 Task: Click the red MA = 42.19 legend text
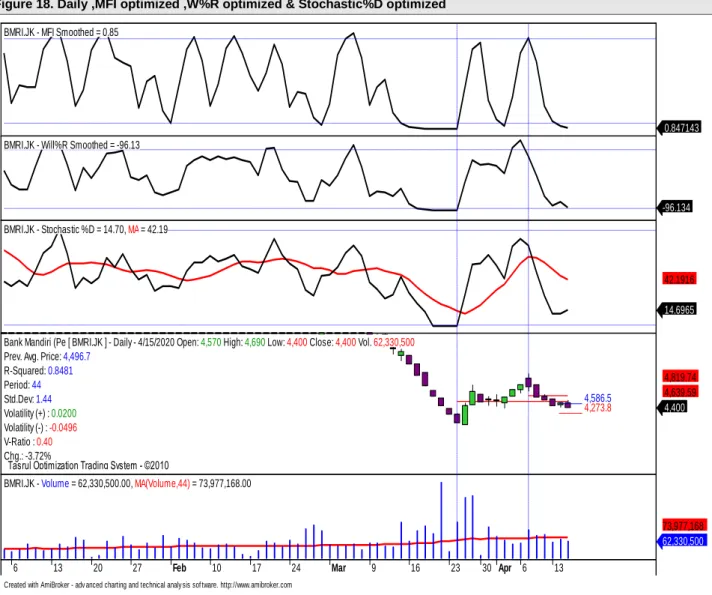[x=148, y=229]
